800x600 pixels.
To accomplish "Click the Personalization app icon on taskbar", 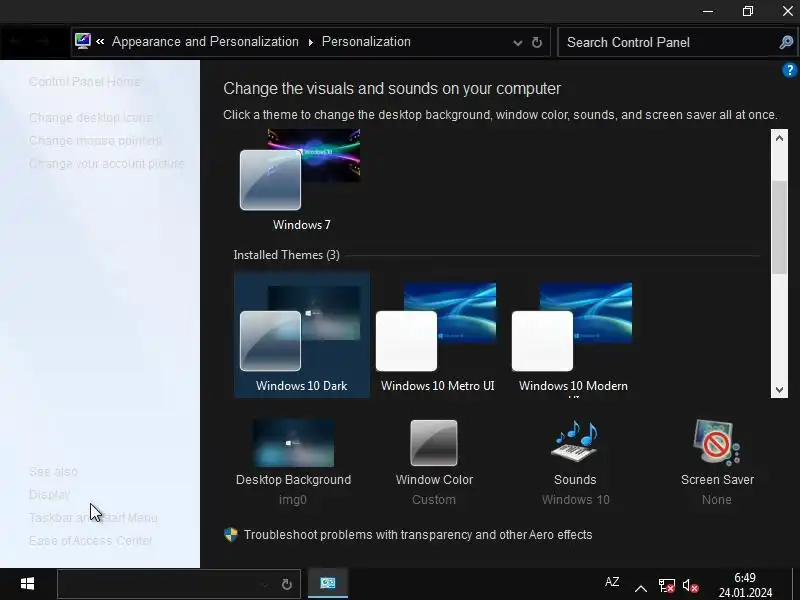I will pos(328,583).
